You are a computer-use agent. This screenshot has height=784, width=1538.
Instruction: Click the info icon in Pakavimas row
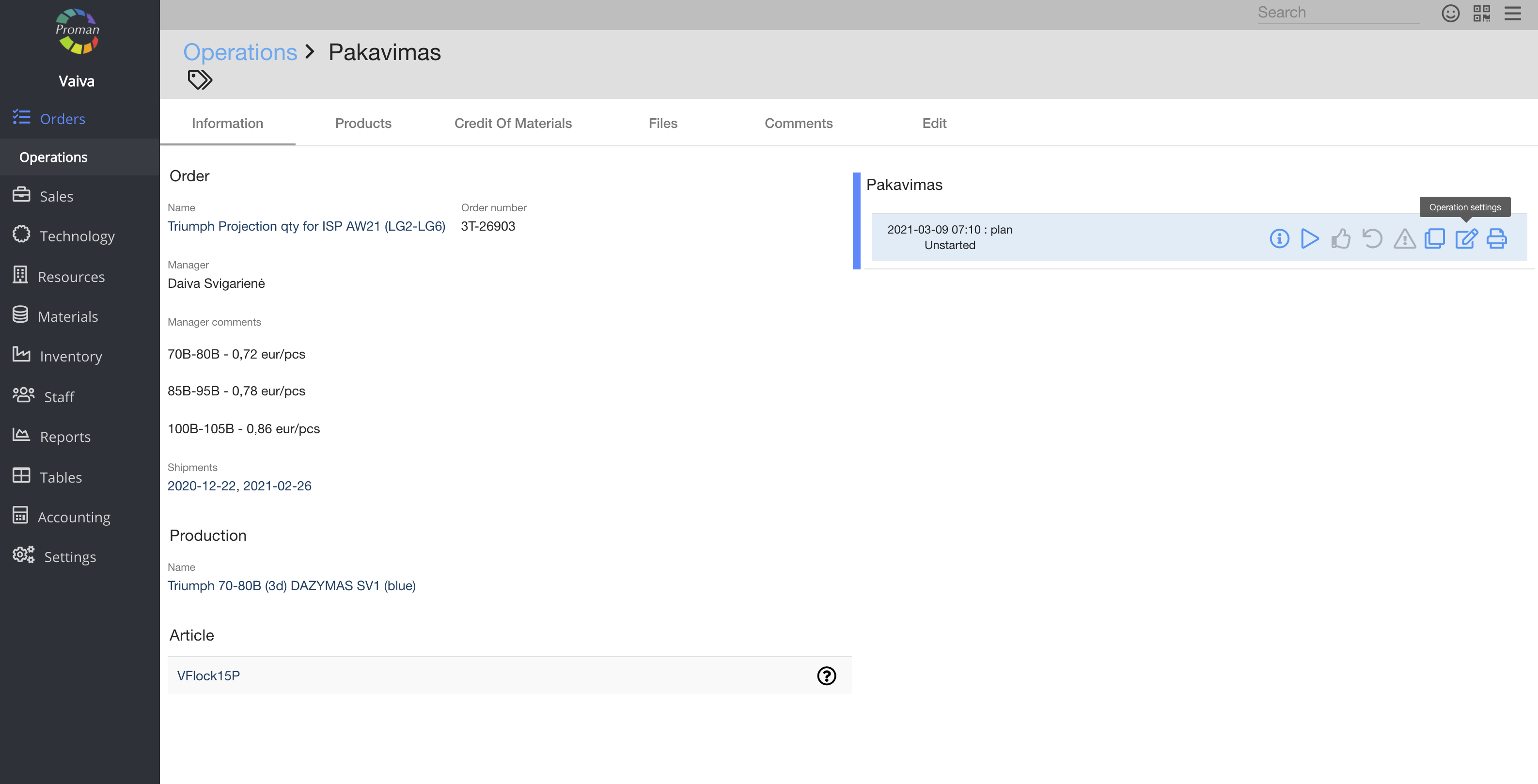tap(1279, 238)
